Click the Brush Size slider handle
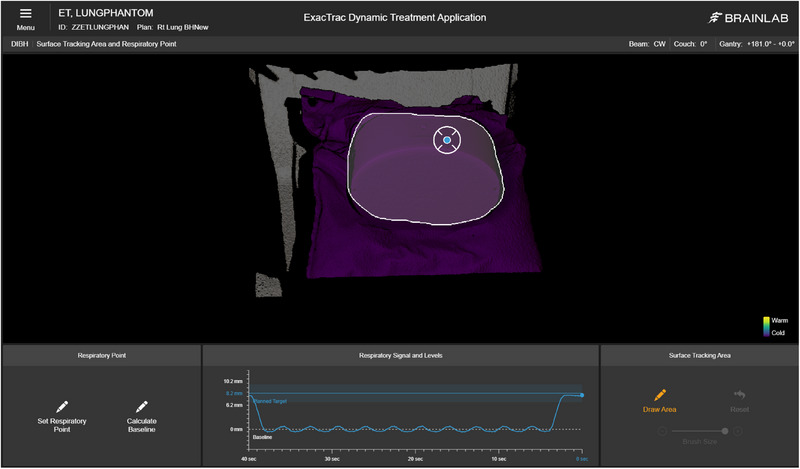The image size is (800, 469). (725, 431)
